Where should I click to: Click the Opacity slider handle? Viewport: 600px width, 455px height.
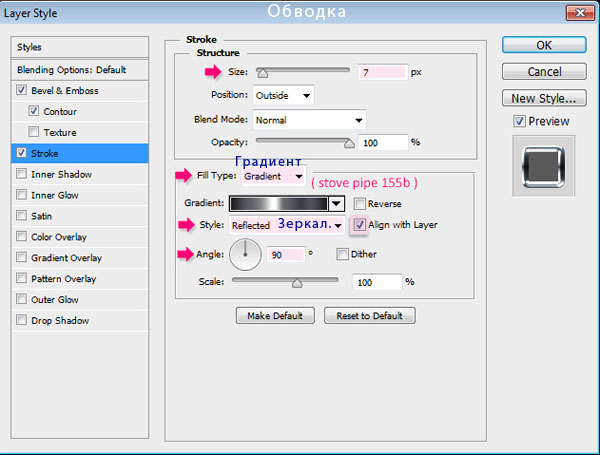(x=349, y=144)
